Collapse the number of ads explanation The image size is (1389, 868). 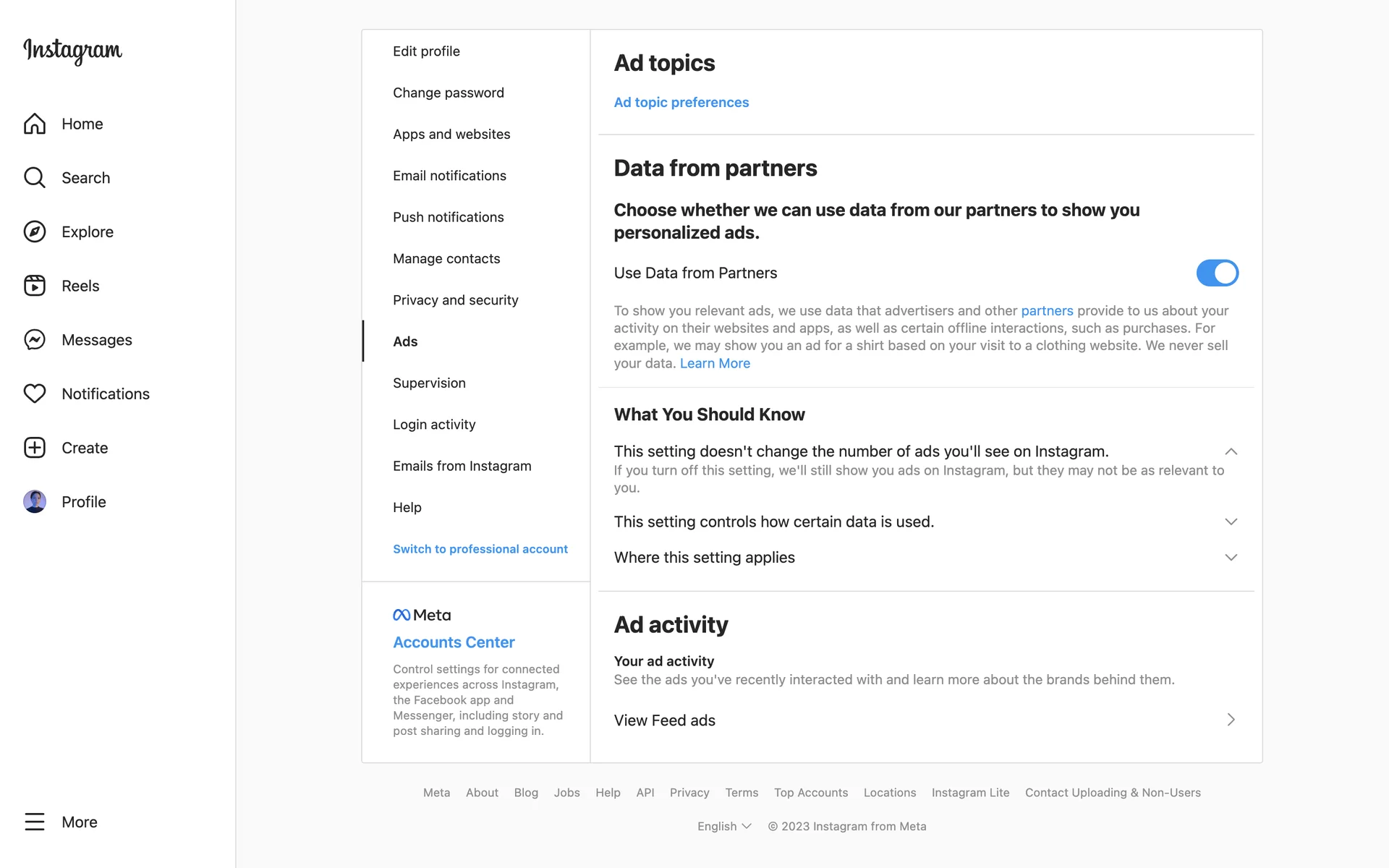click(x=1231, y=451)
